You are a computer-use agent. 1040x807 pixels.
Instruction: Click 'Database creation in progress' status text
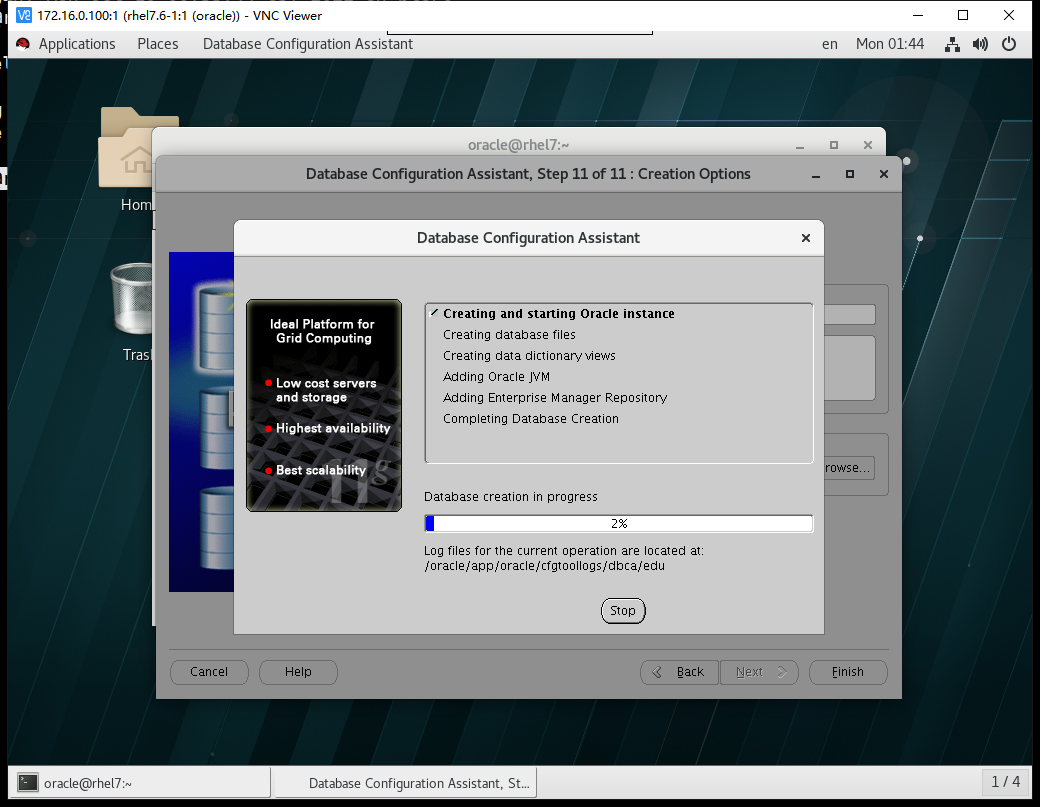coord(511,497)
